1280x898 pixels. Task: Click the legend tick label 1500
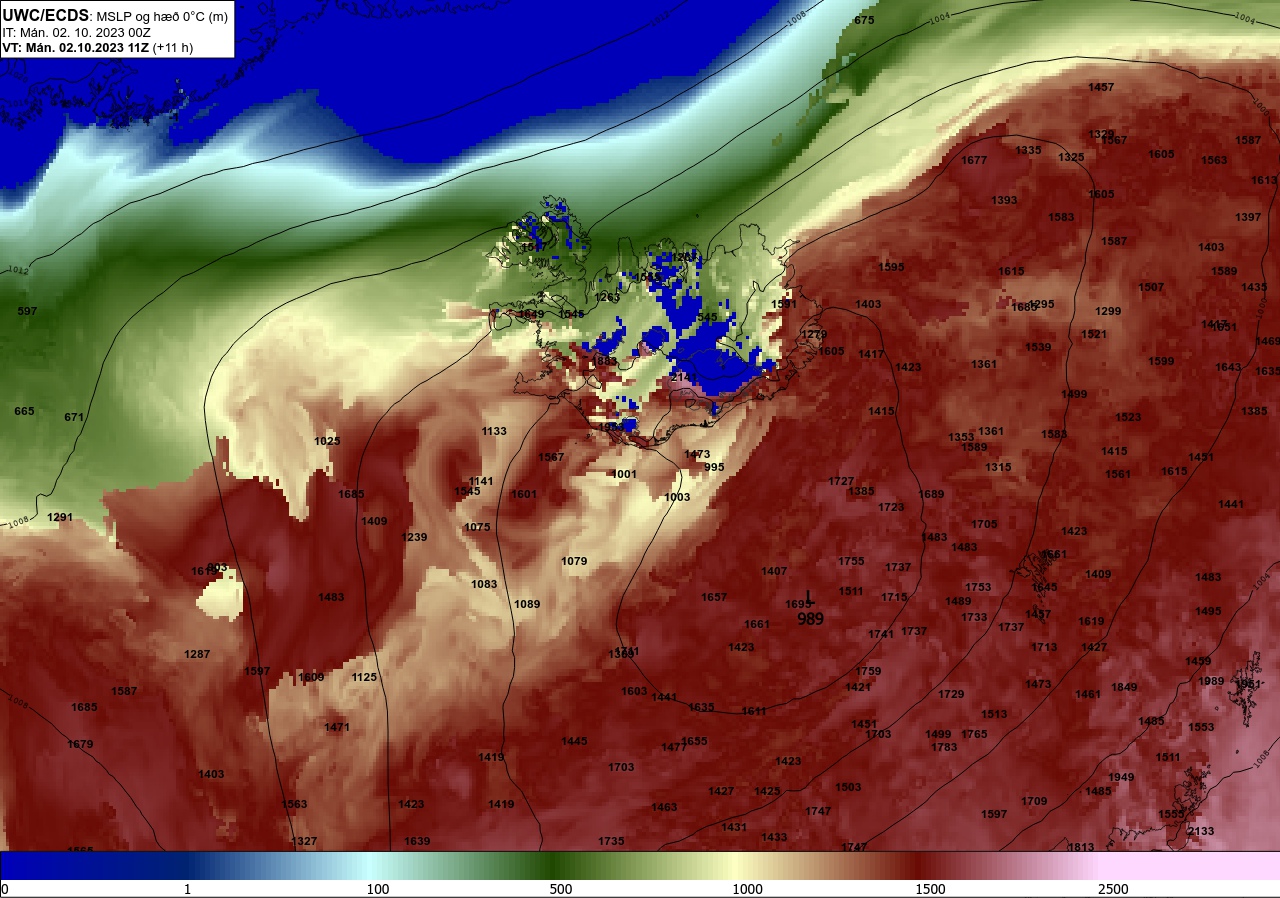[930, 889]
